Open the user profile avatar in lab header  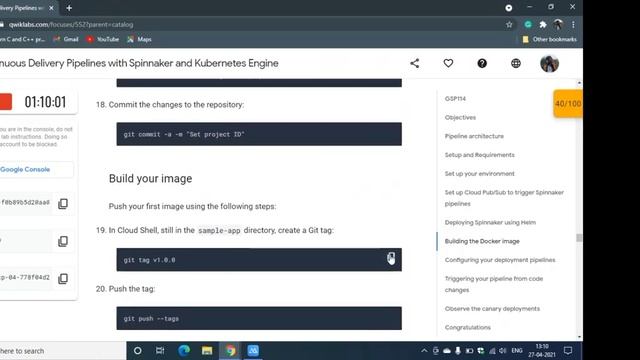(549, 64)
